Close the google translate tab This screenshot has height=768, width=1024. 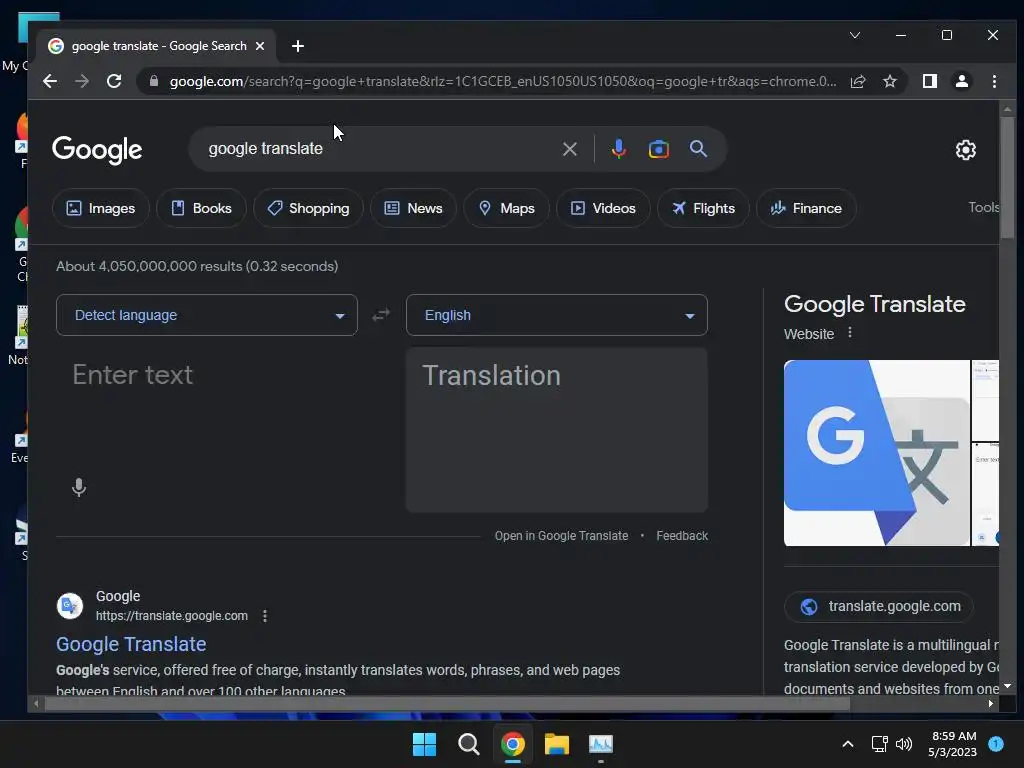tap(260, 46)
